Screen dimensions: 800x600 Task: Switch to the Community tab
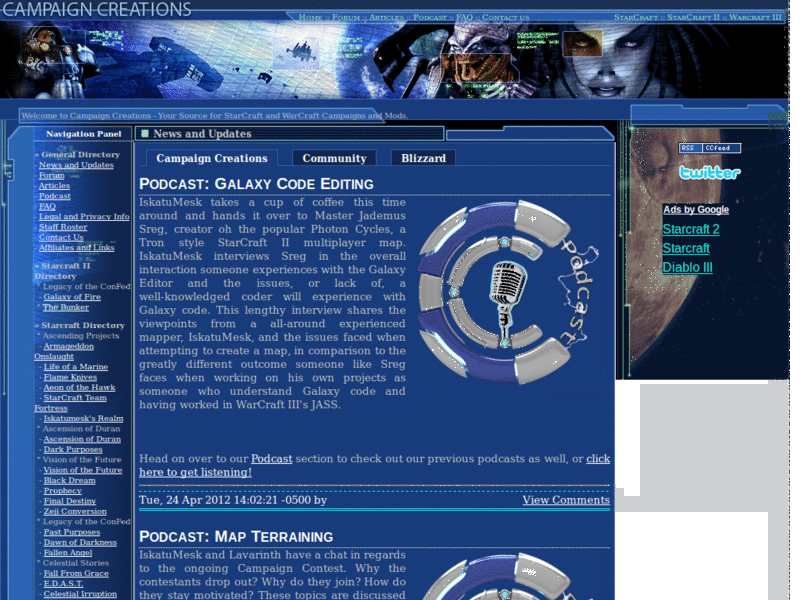334,157
